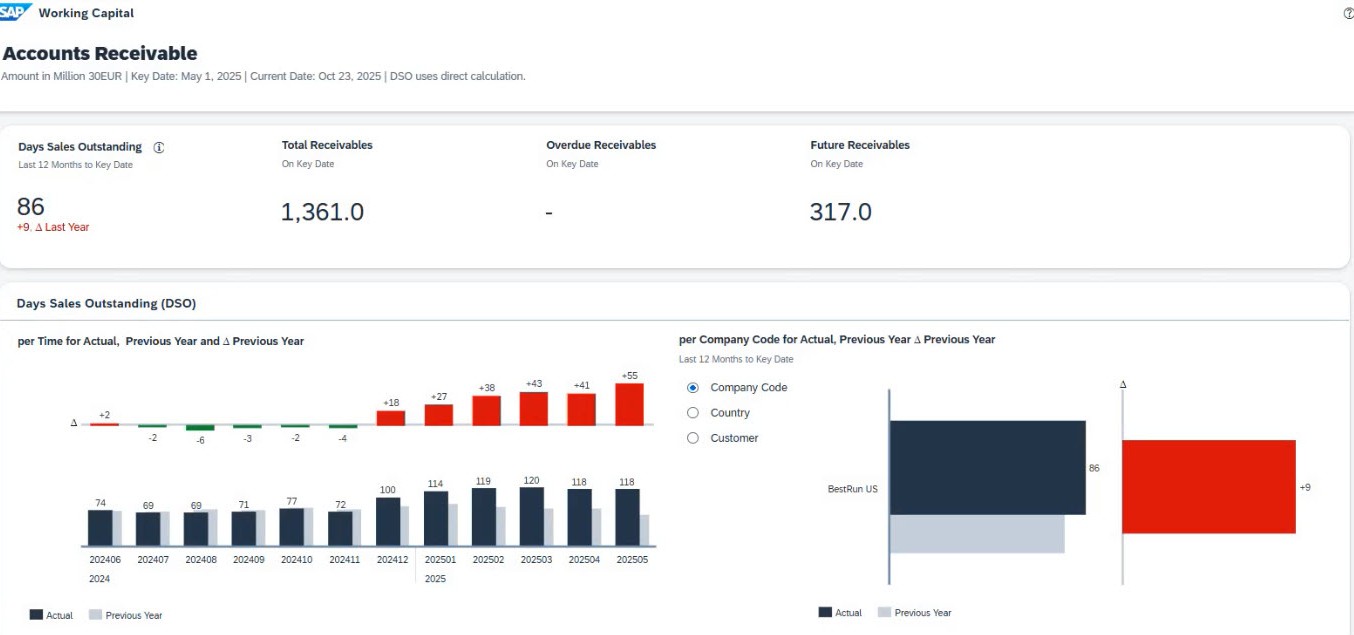
Task: Select the Customer radio button
Action: 692,438
